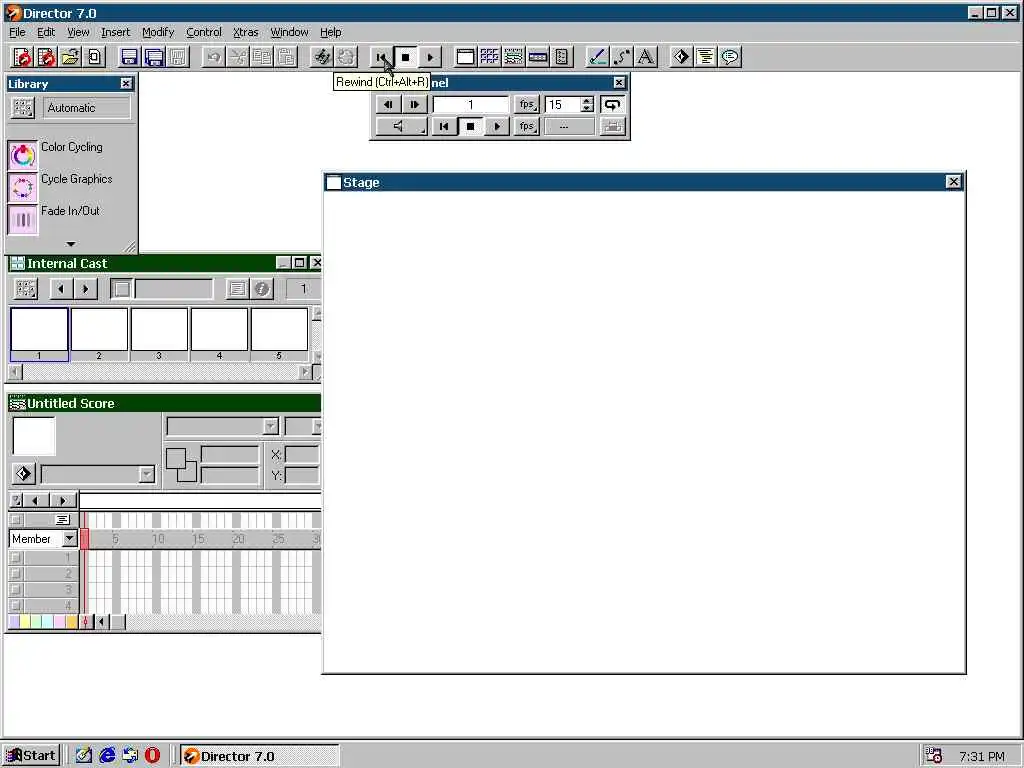Click the tempo stepper arrows beside 15
Screen dimensions: 1024x768
[587, 104]
